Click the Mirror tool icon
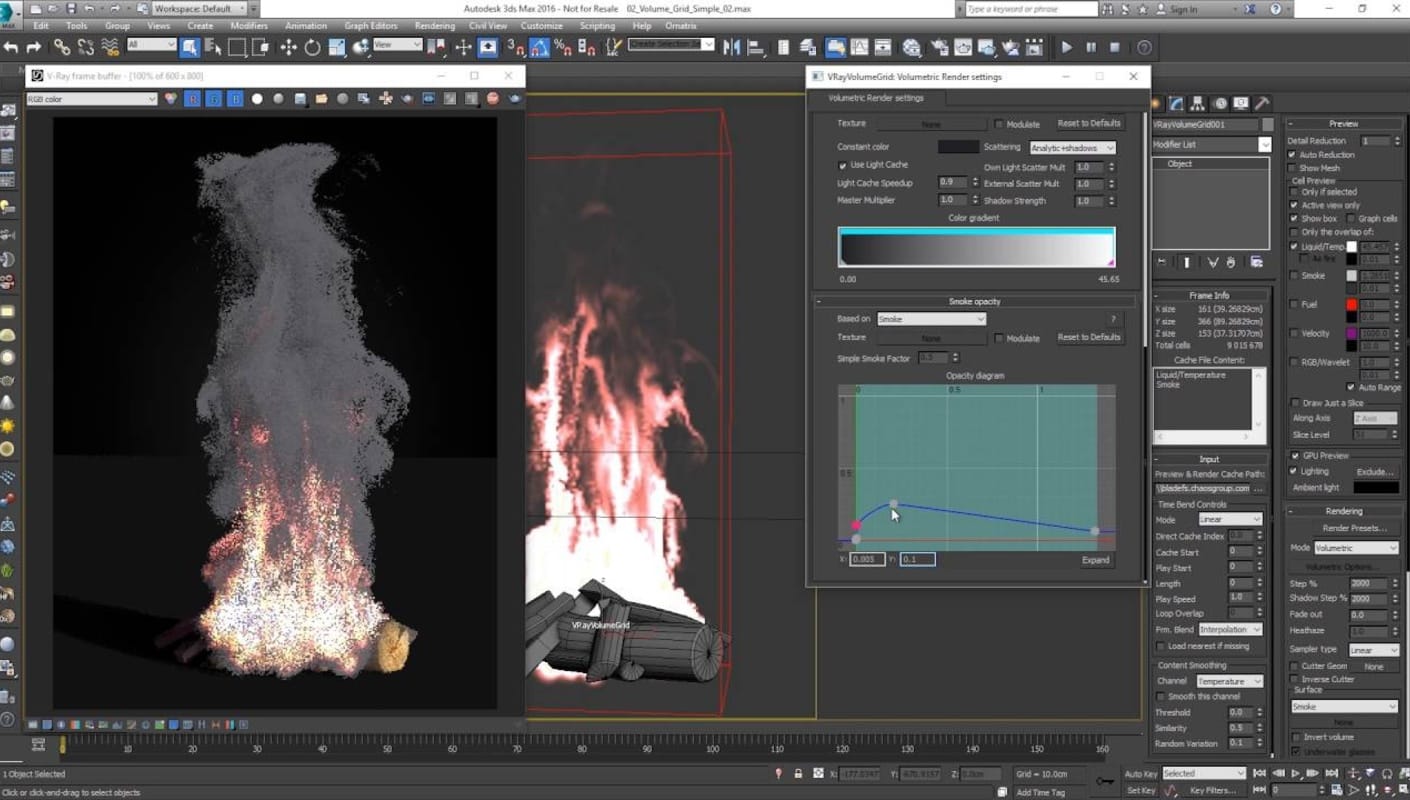This screenshot has width=1410, height=800. tap(732, 47)
